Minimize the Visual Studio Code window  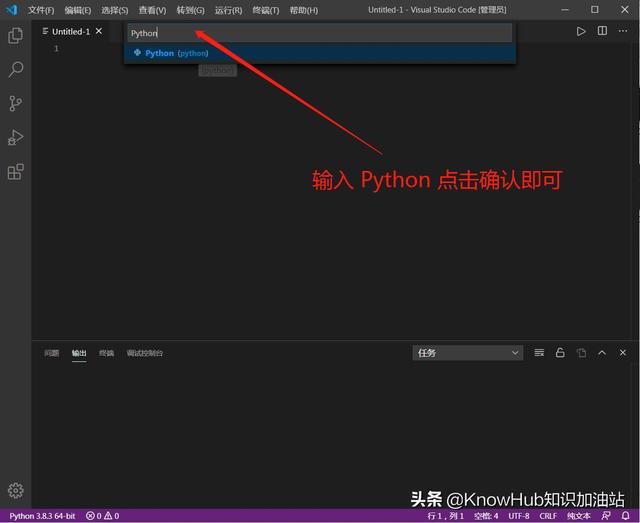[565, 10]
